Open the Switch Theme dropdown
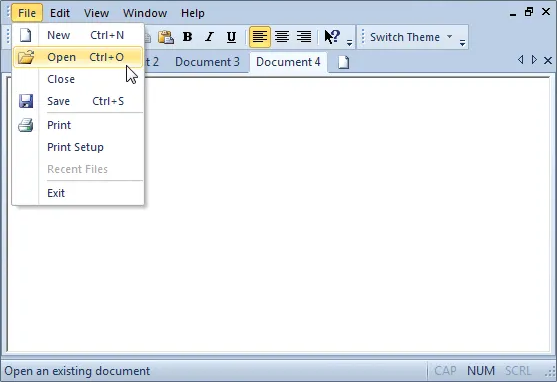The image size is (557, 382). (x=411, y=37)
